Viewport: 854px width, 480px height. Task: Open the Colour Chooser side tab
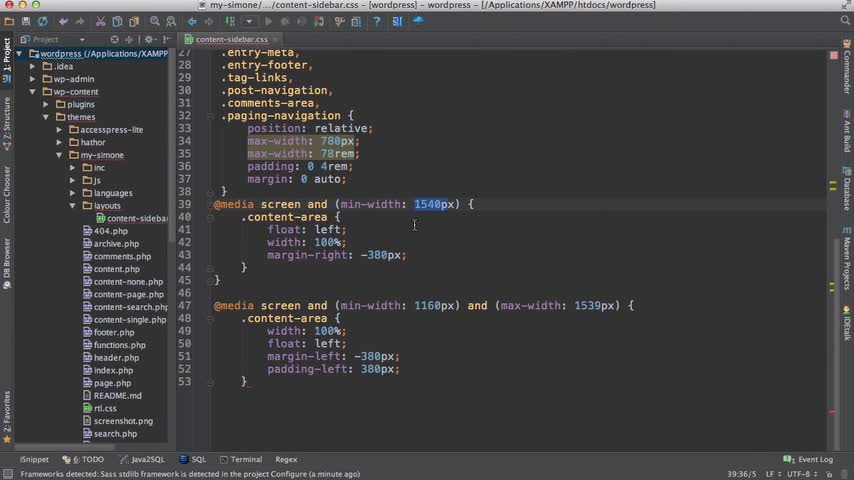coord(7,195)
